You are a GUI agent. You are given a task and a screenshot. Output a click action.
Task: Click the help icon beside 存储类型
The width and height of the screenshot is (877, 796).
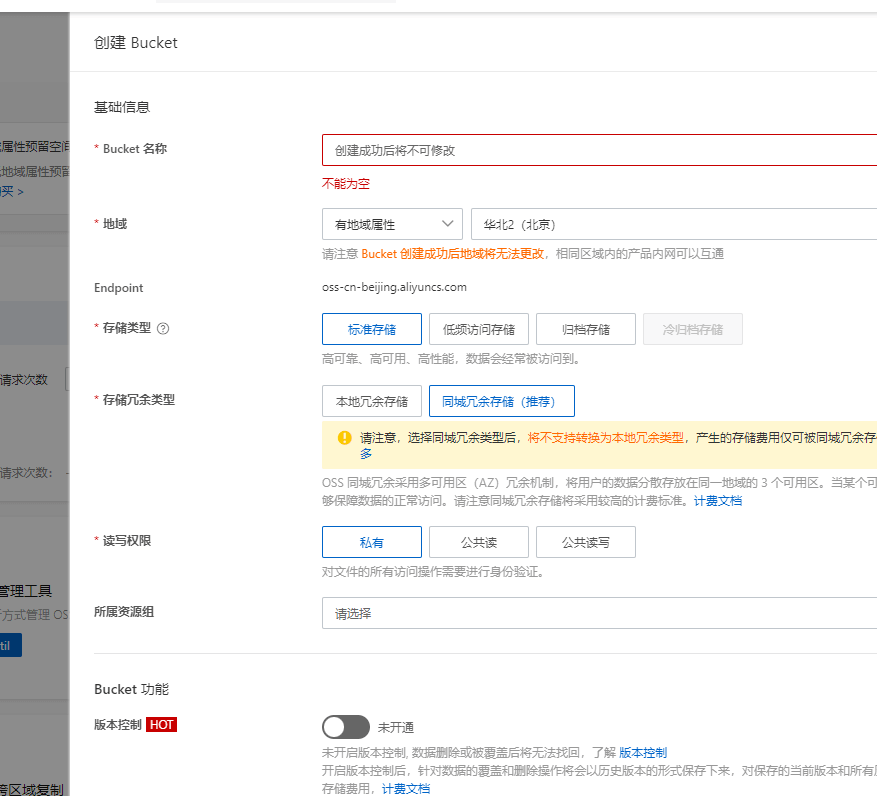click(163, 328)
